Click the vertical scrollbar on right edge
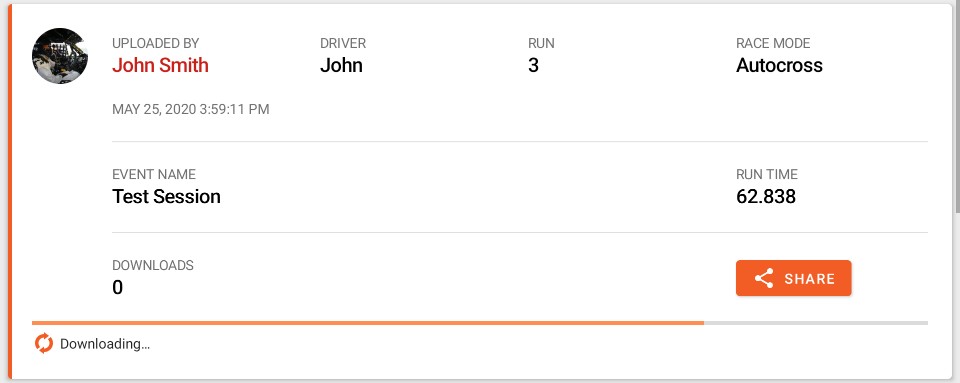This screenshot has height=383, width=960. [957, 107]
